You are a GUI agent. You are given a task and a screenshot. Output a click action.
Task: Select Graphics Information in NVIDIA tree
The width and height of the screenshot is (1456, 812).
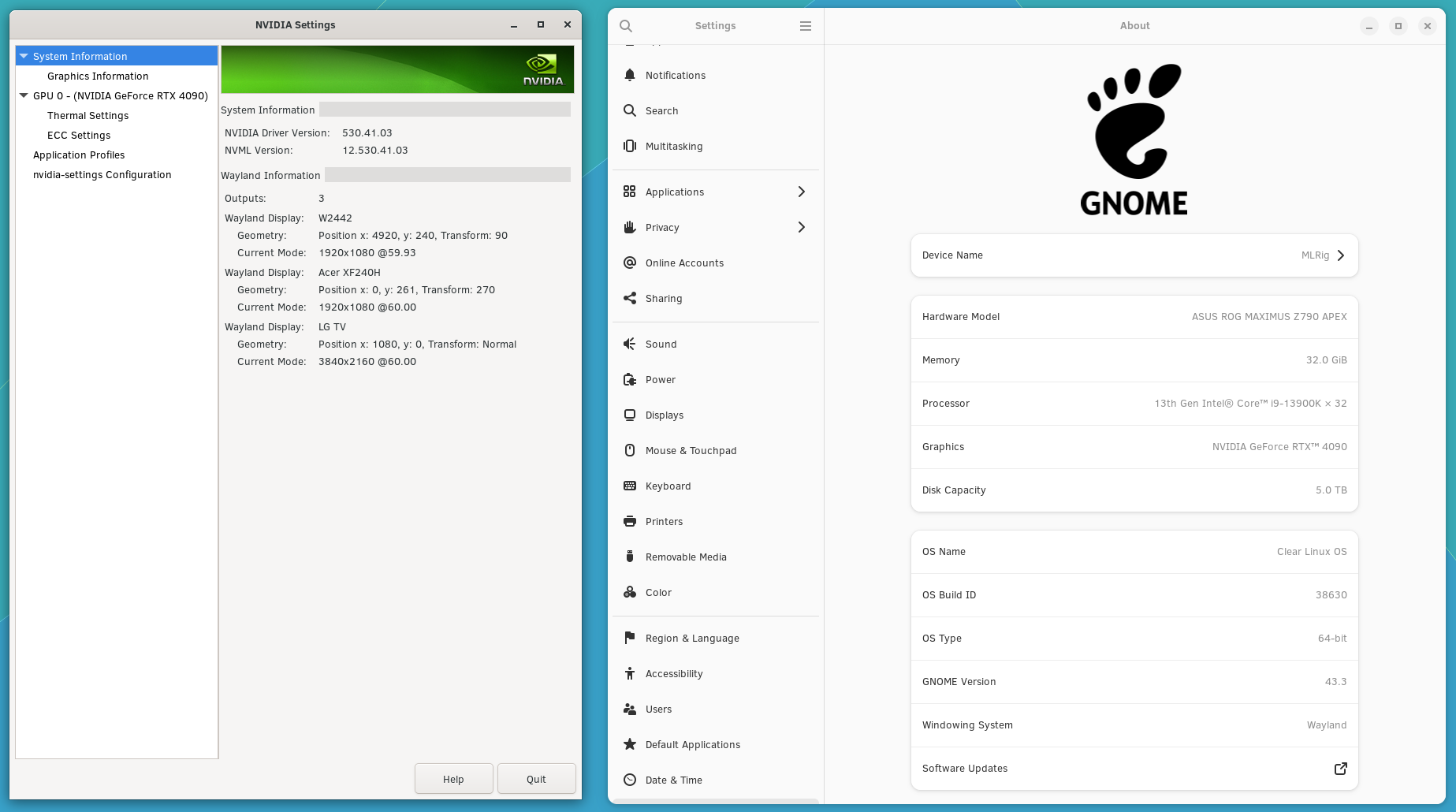click(x=98, y=76)
